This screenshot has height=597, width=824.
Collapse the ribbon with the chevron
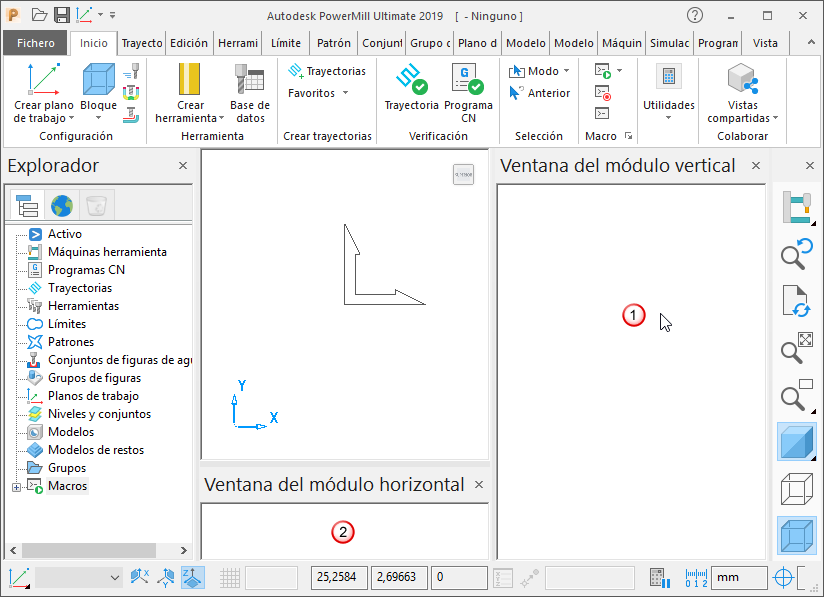(811, 43)
